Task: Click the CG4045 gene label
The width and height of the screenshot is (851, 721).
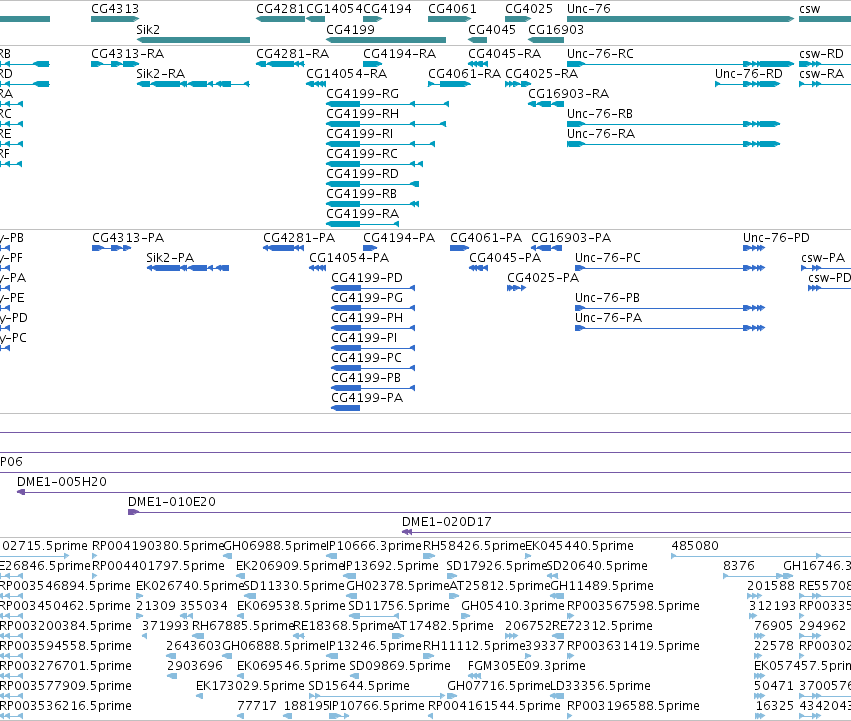Action: click(492, 30)
